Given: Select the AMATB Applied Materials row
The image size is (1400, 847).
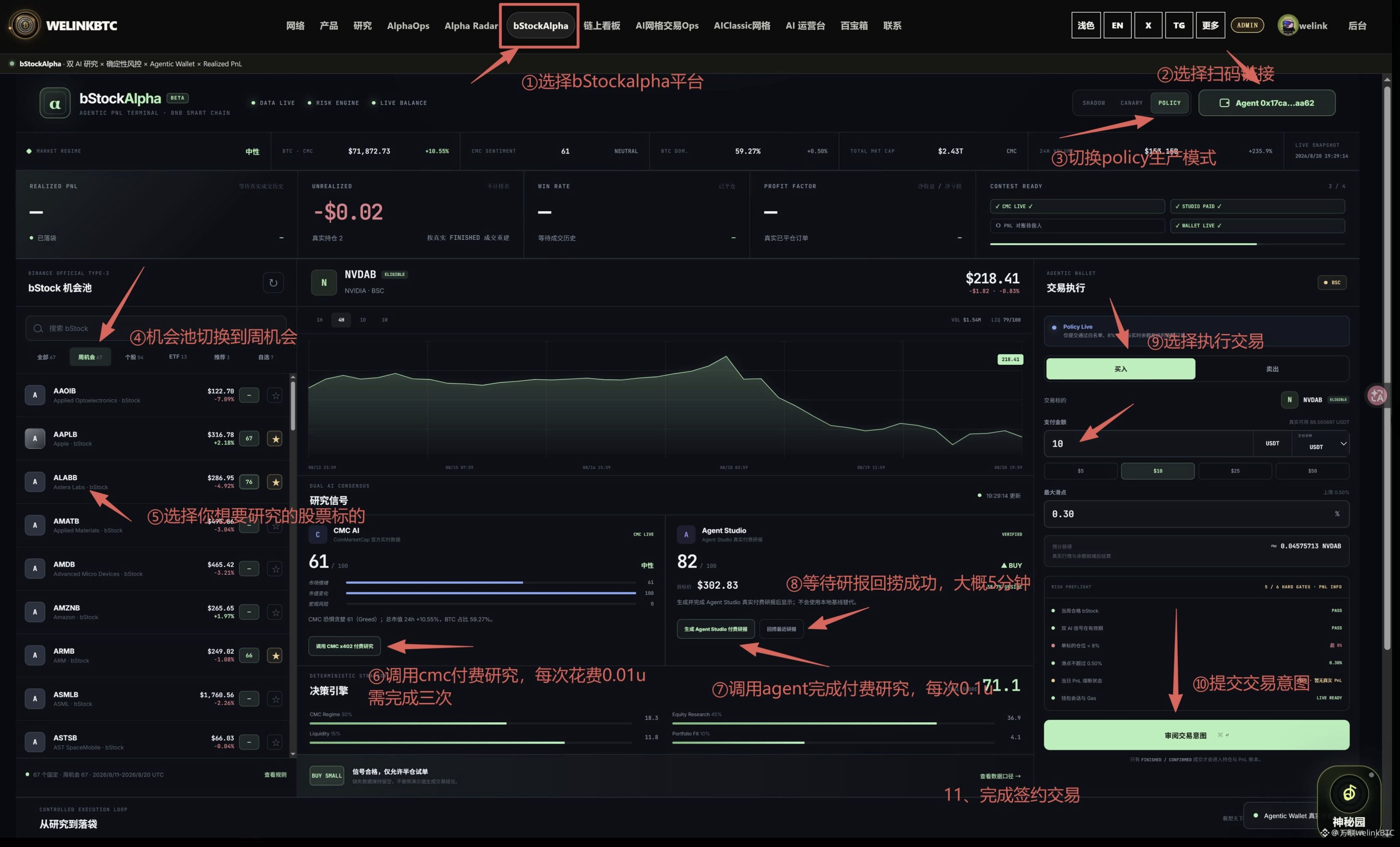Looking at the screenshot, I should [x=153, y=525].
